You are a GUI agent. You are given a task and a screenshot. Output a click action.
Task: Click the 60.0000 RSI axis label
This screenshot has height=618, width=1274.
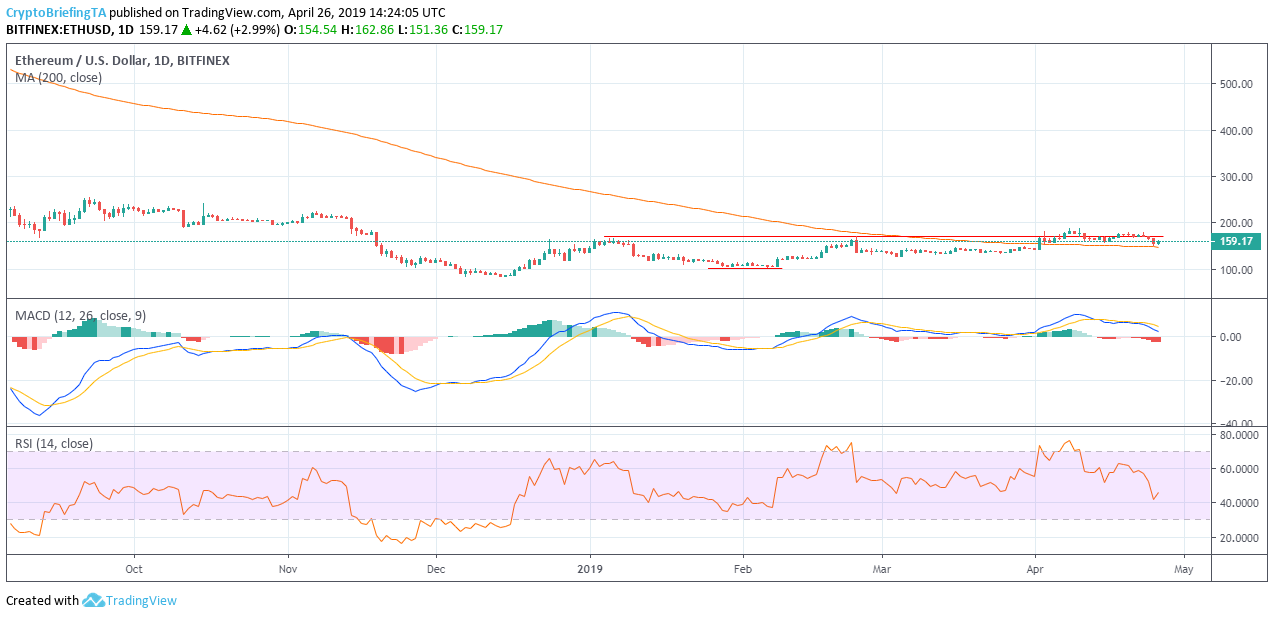1238,469
